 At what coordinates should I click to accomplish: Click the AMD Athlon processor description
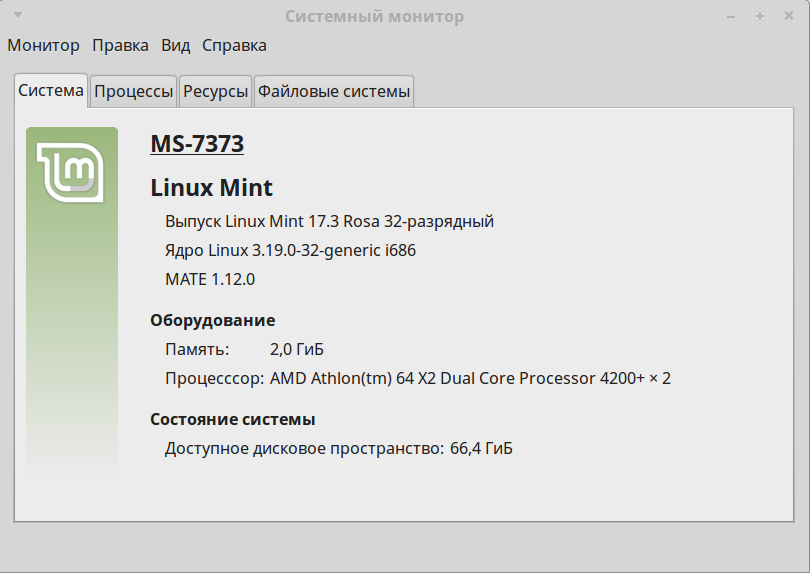[470, 378]
